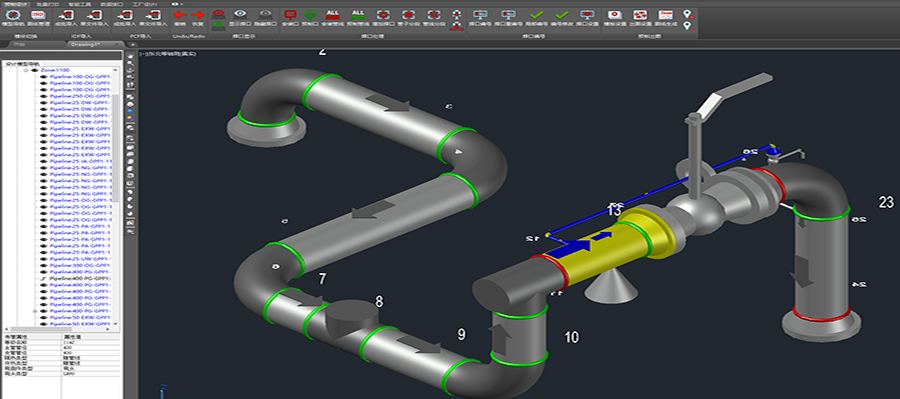Toggle visibility of the first Pipeline:100-OG entry
The height and width of the screenshot is (399, 900).
click(x=44, y=76)
